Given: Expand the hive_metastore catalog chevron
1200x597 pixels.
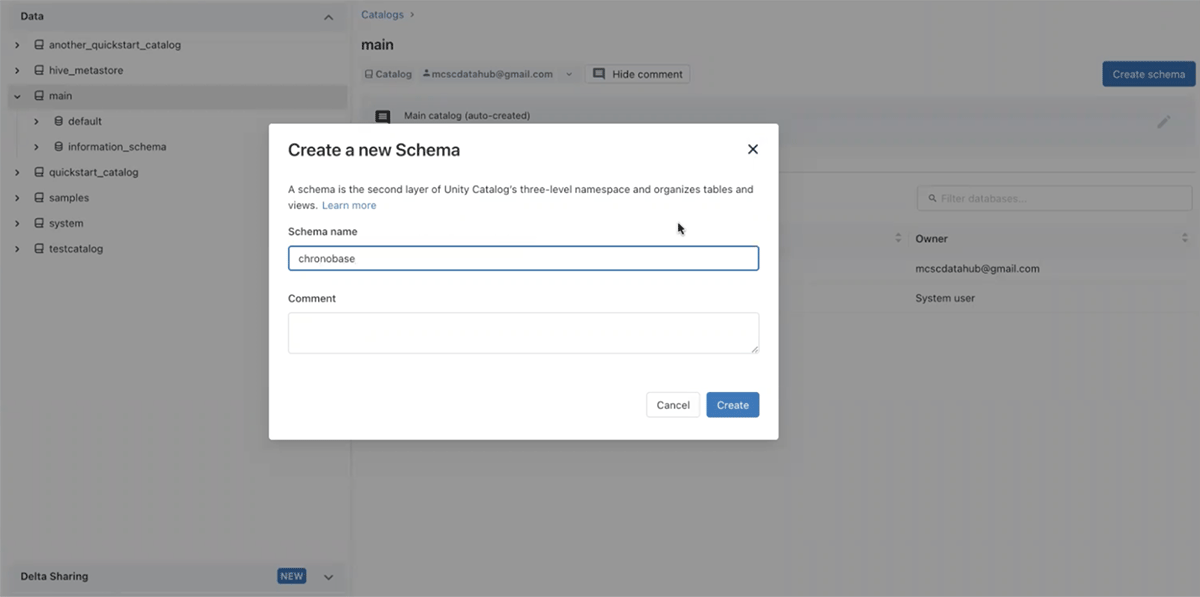Looking at the screenshot, I should tap(17, 71).
